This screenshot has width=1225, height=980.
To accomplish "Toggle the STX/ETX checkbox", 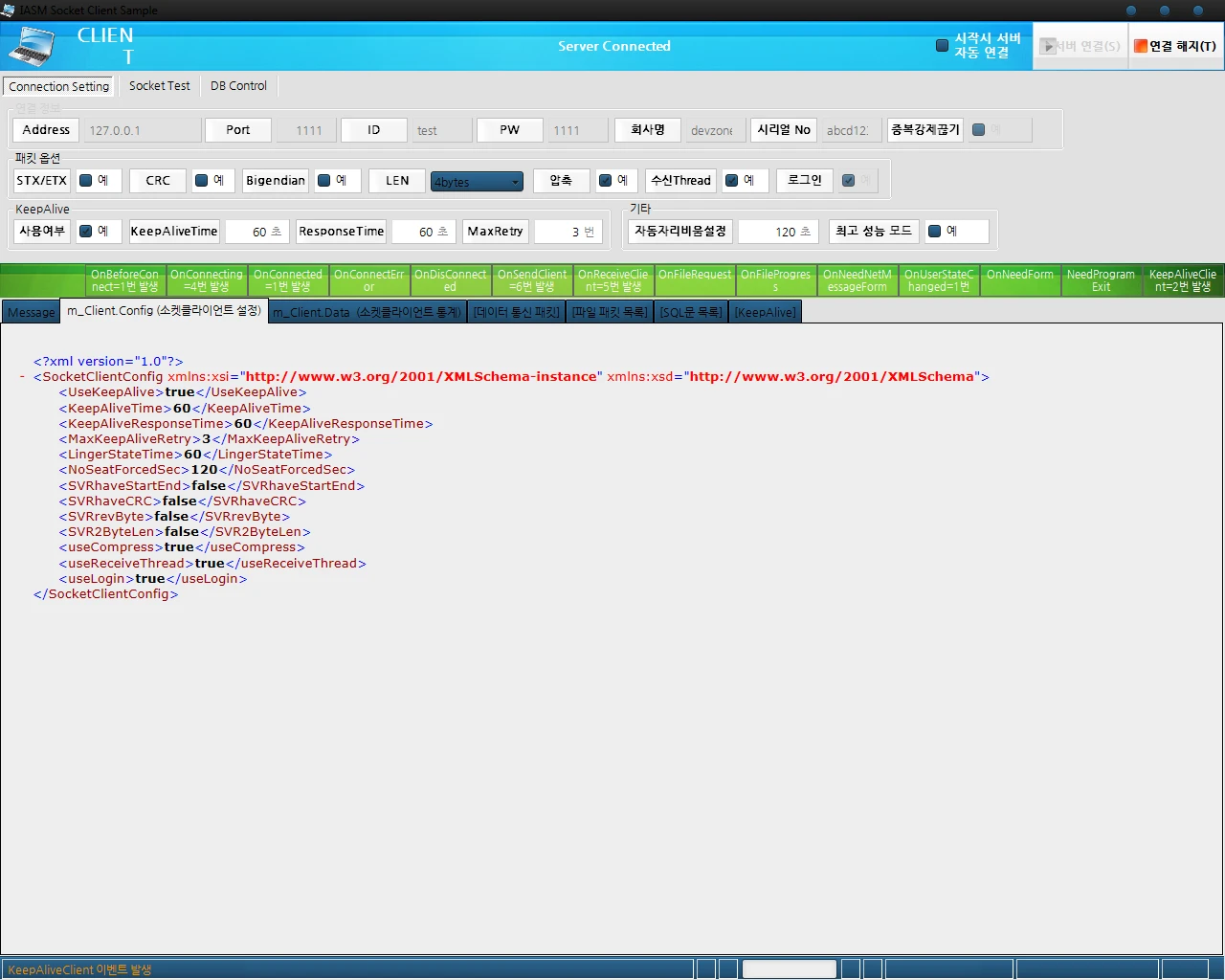I will [85, 180].
